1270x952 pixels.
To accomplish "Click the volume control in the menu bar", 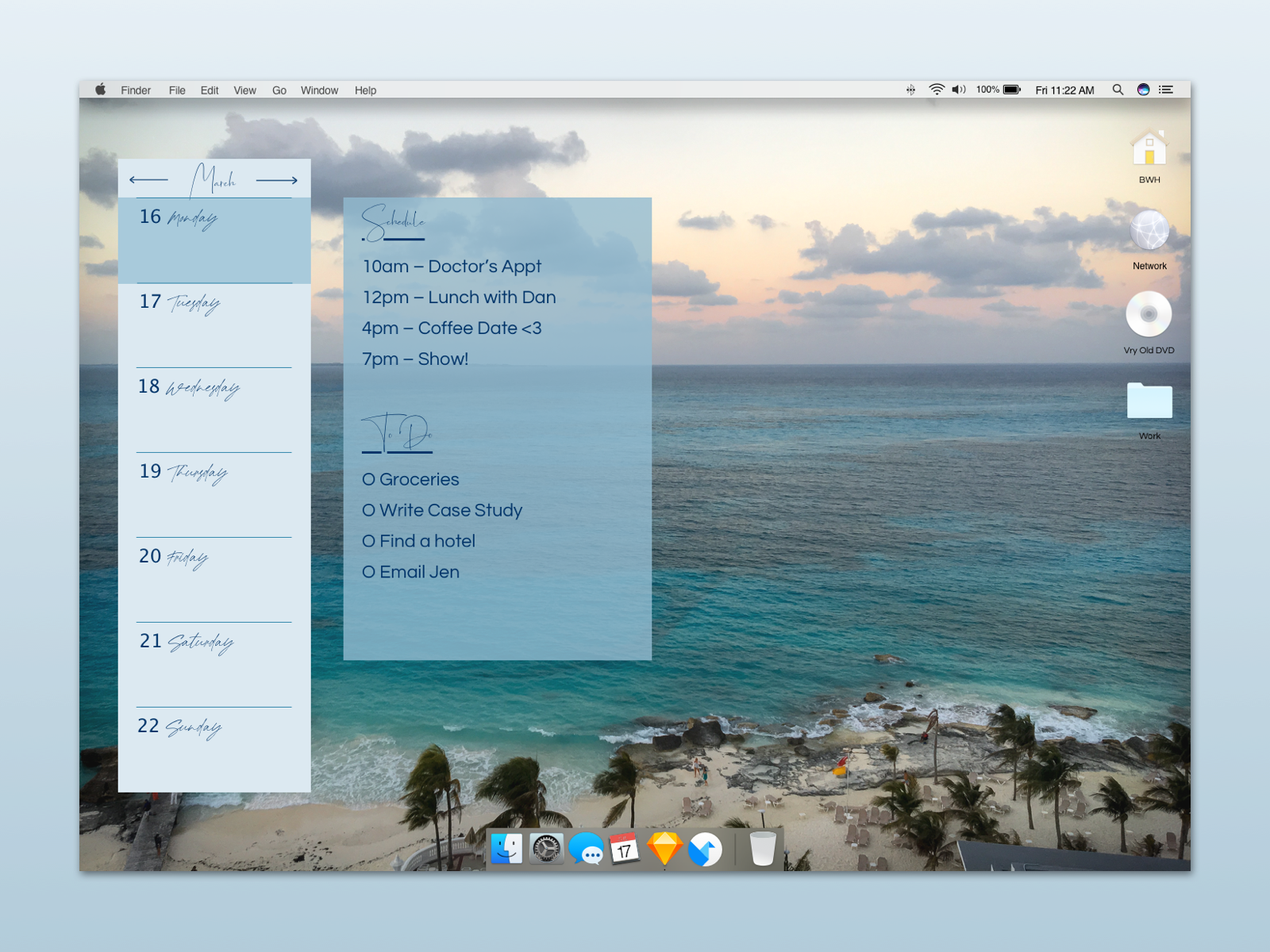I will [x=959, y=90].
